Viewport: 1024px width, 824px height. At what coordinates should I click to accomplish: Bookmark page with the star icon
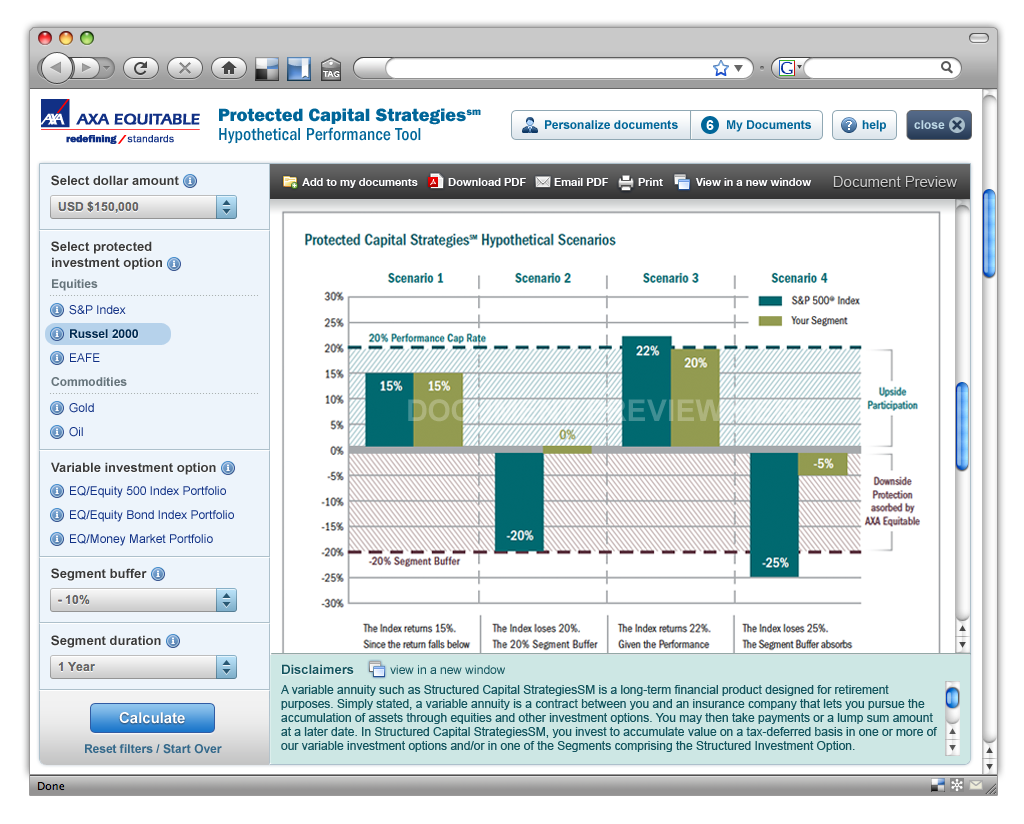tap(720, 68)
